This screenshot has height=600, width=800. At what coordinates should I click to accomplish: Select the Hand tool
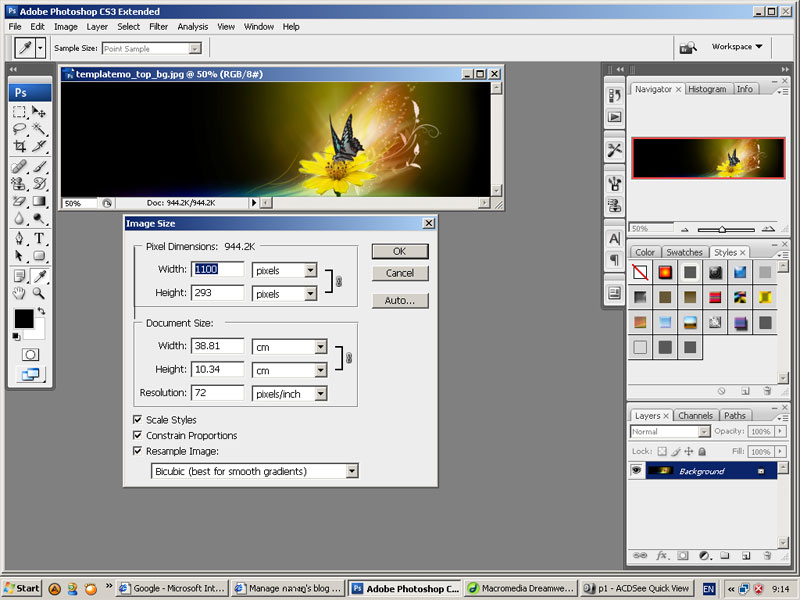click(19, 293)
